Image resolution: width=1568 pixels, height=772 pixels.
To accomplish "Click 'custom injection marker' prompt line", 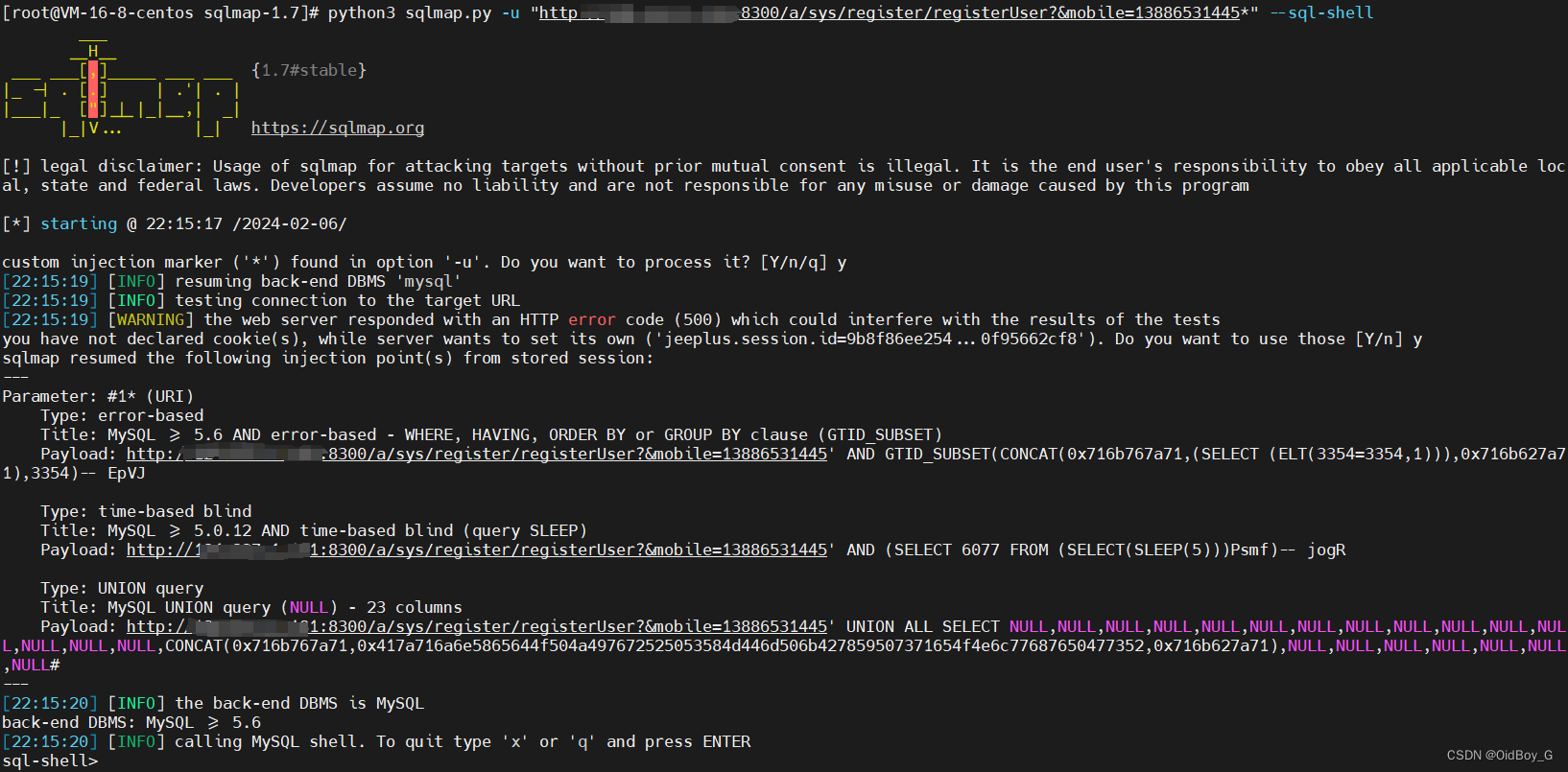I will [424, 262].
